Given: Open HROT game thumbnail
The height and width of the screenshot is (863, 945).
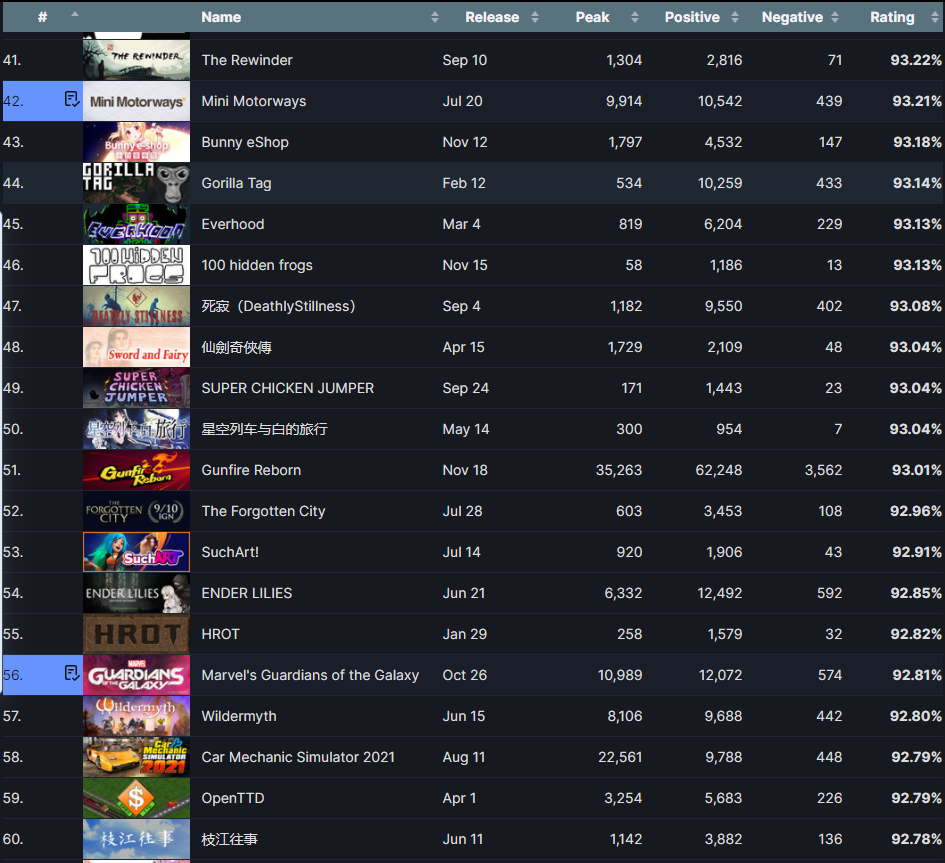Looking at the screenshot, I should tap(136, 634).
